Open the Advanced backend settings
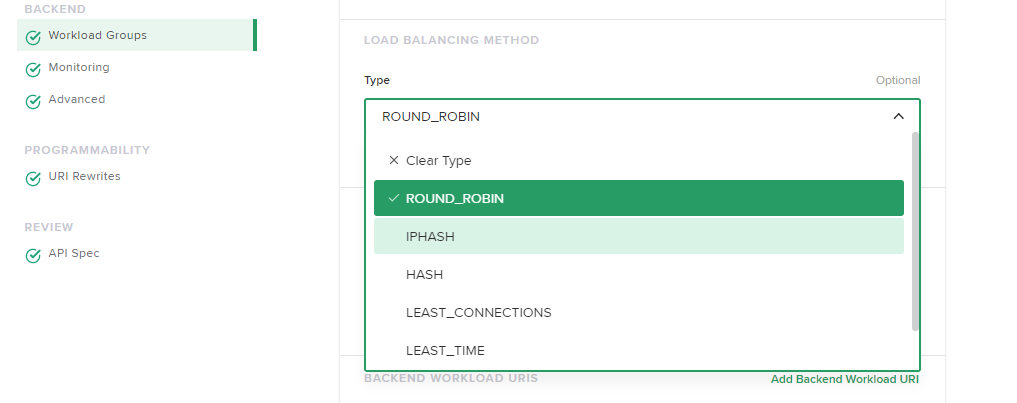1017x403 pixels. [76, 99]
